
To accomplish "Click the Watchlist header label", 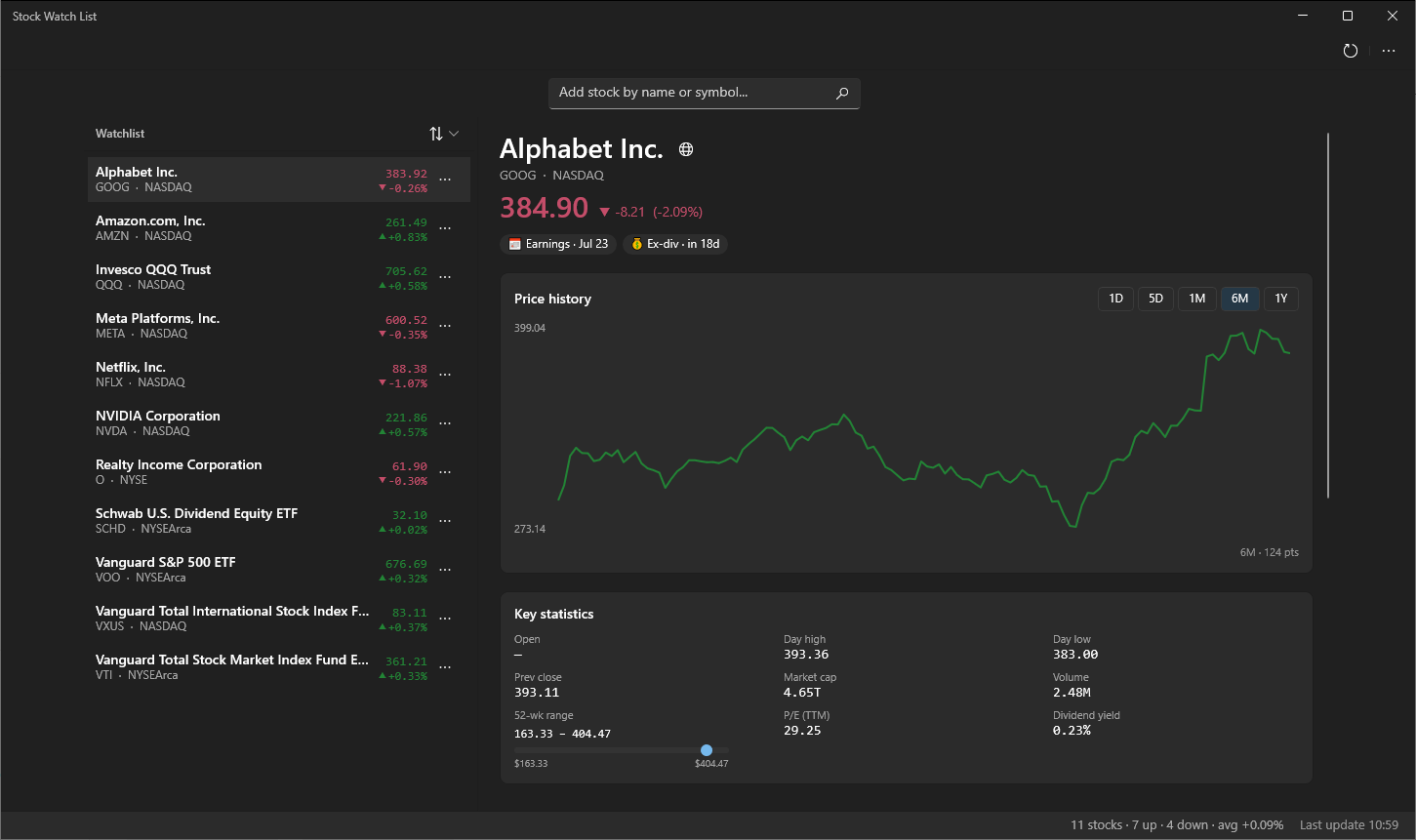I will [x=120, y=134].
